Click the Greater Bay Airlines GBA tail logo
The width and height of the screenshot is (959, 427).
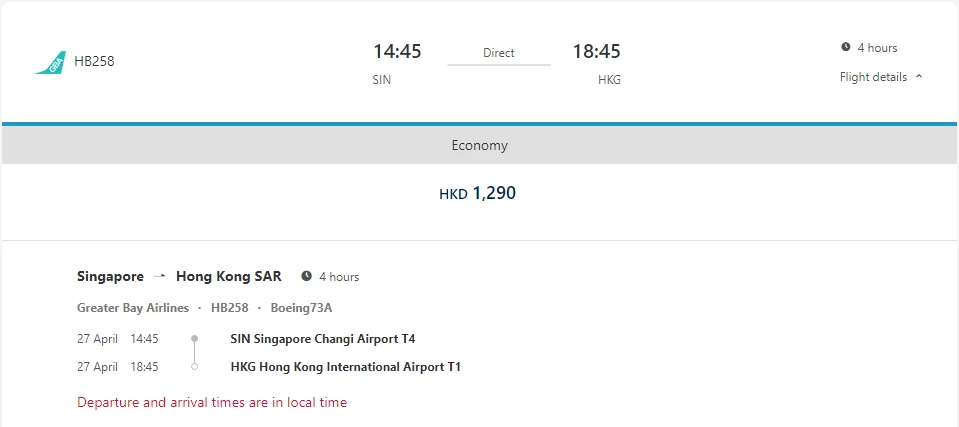pos(50,62)
